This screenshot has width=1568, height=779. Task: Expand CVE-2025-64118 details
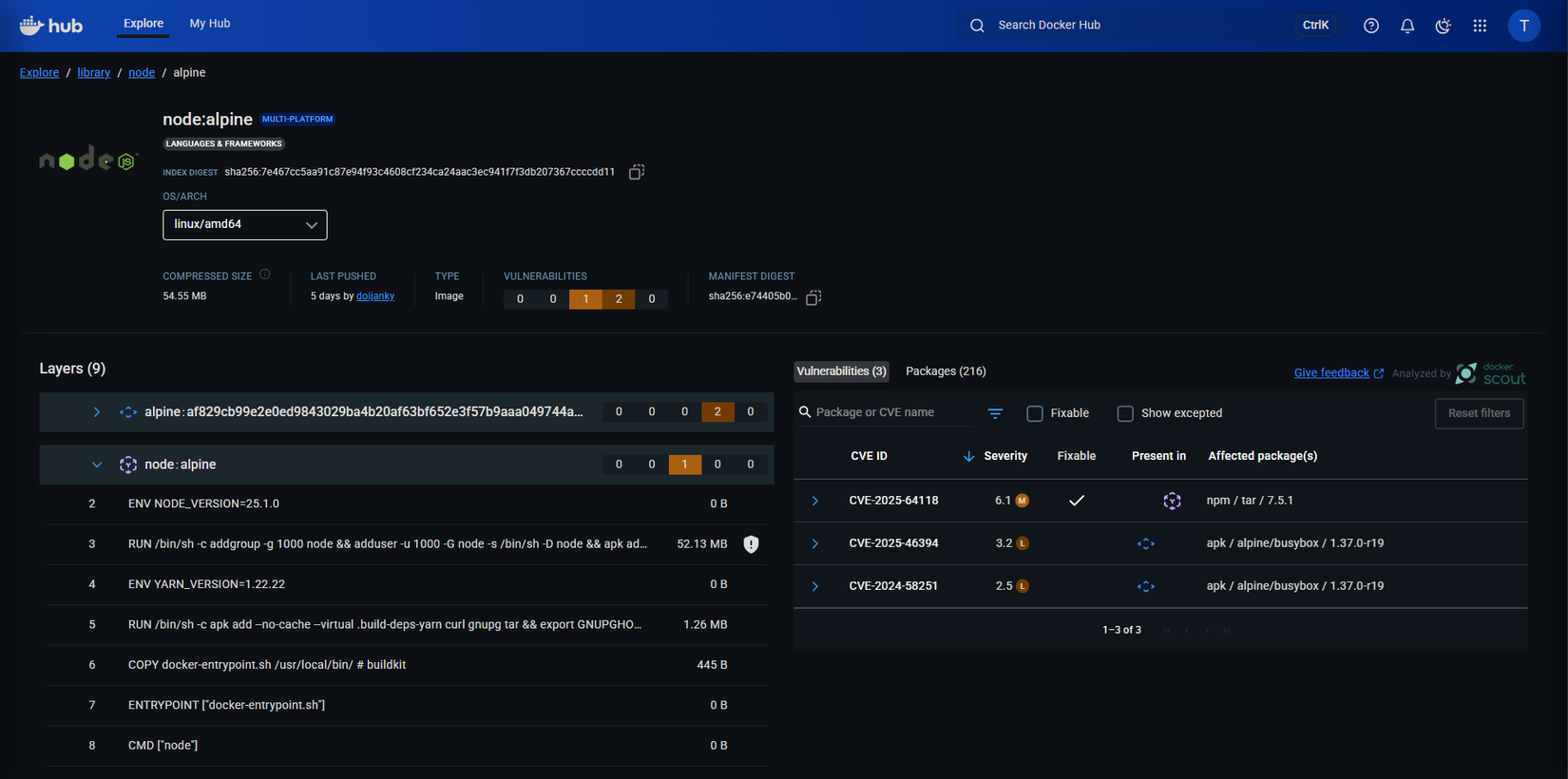814,501
